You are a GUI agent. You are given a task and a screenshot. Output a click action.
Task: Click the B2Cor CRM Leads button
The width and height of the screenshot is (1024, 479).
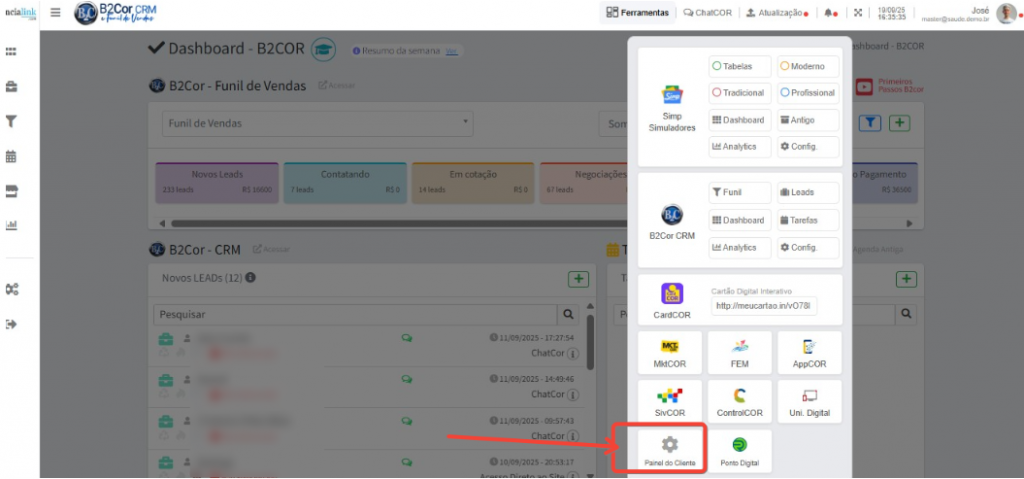click(x=808, y=193)
